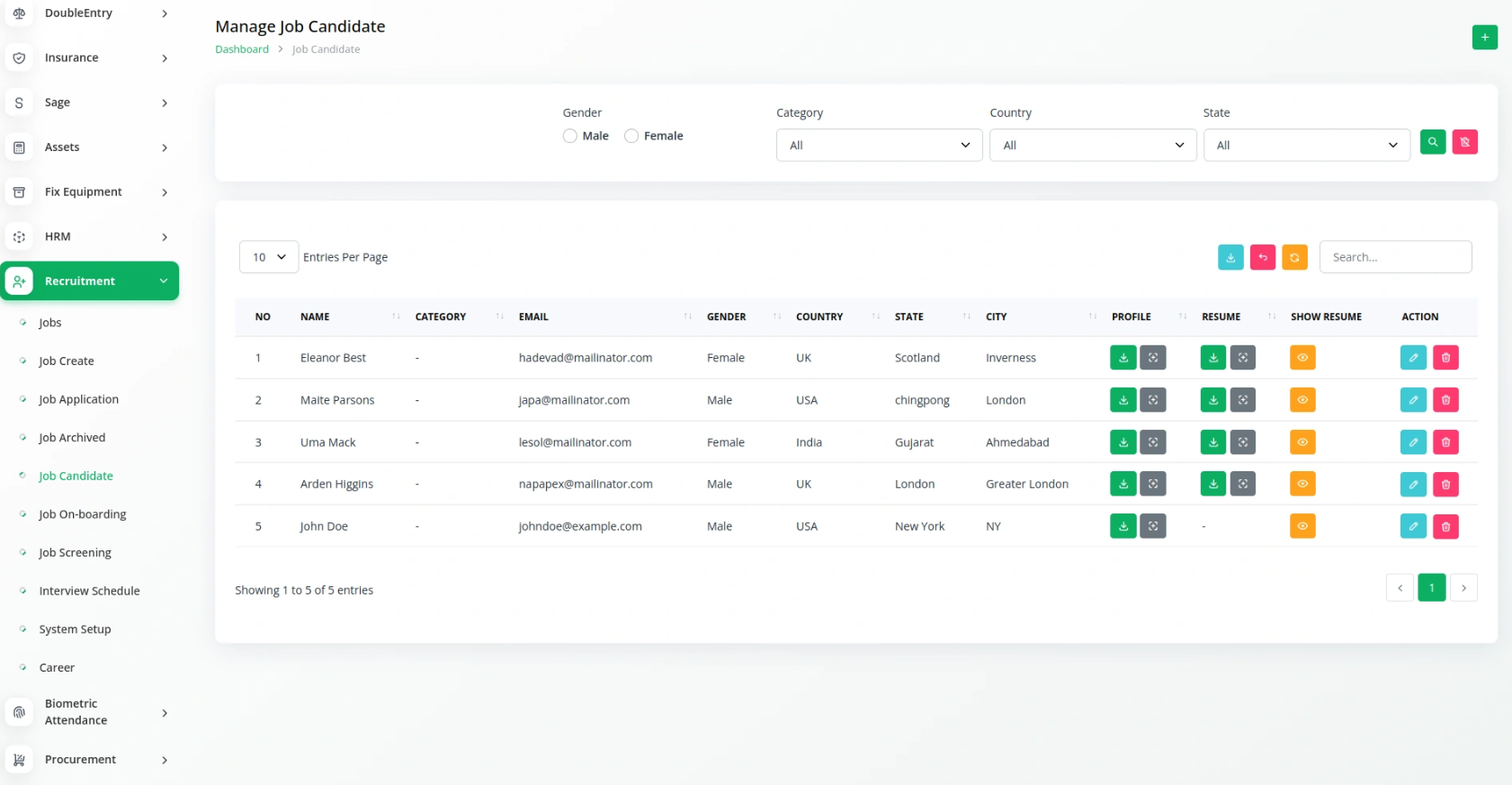Screen dimensions: 1512x785
Task: Delete Uma Mack's candidate record
Action: pyautogui.click(x=1445, y=442)
